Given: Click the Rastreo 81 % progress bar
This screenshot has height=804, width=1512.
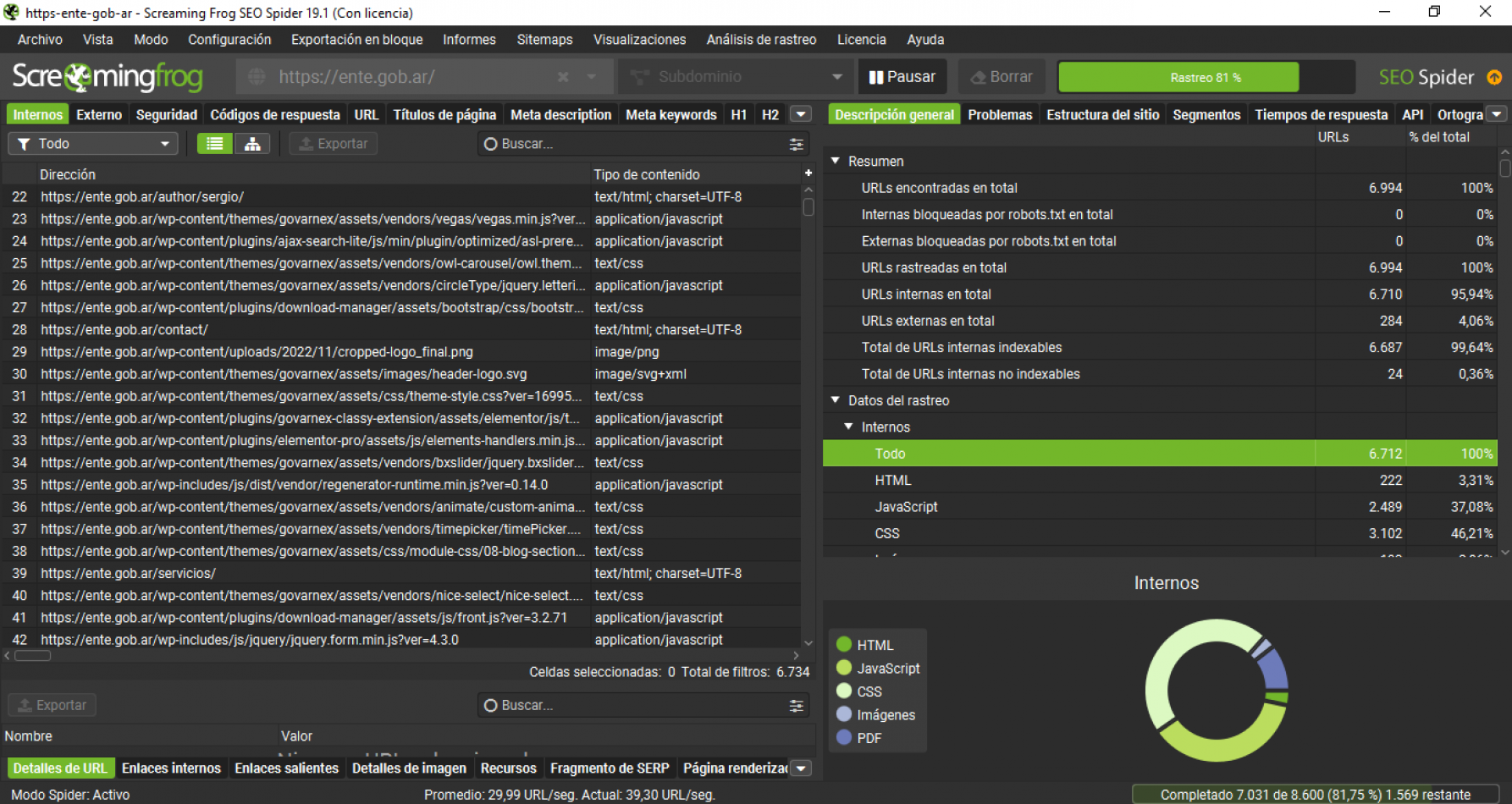Looking at the screenshot, I should tap(1206, 77).
